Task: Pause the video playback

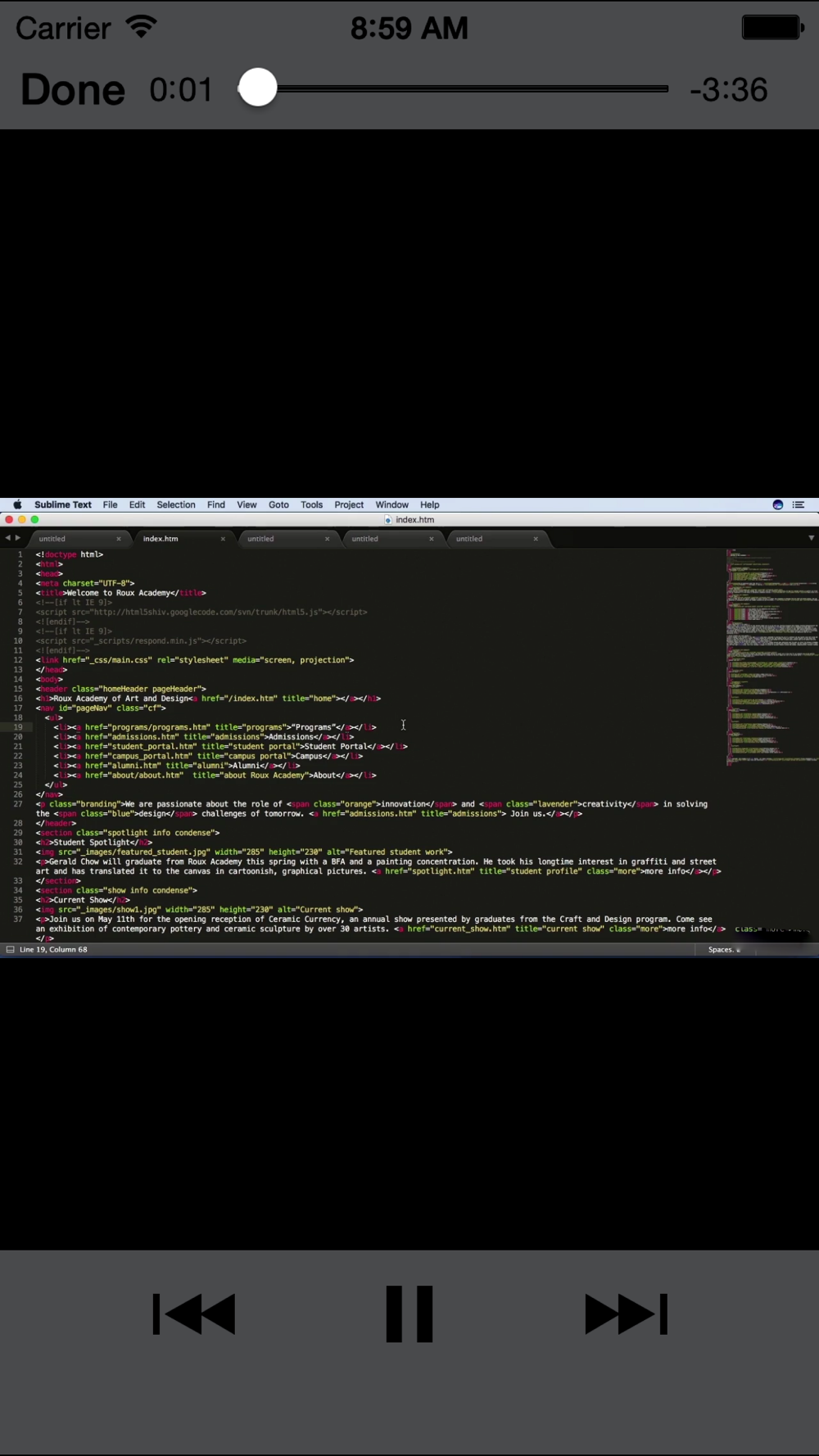Action: click(x=409, y=1314)
